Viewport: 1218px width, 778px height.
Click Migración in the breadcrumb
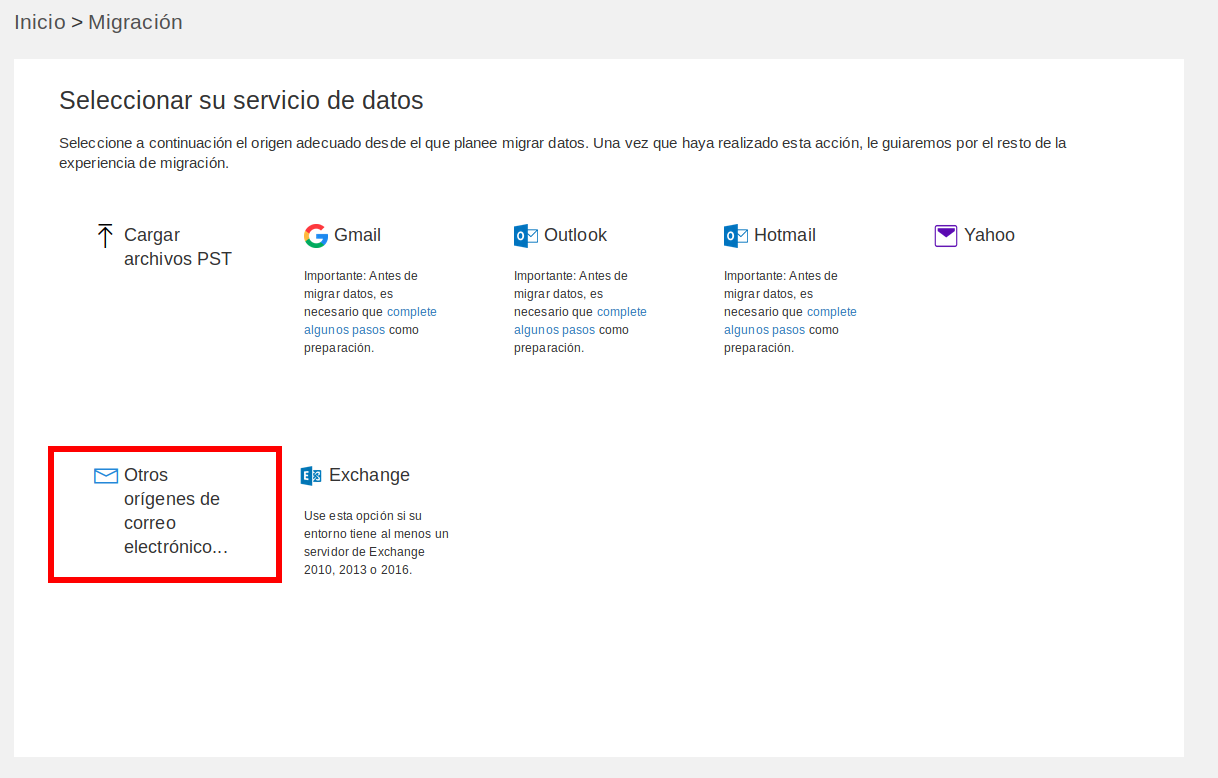click(135, 22)
